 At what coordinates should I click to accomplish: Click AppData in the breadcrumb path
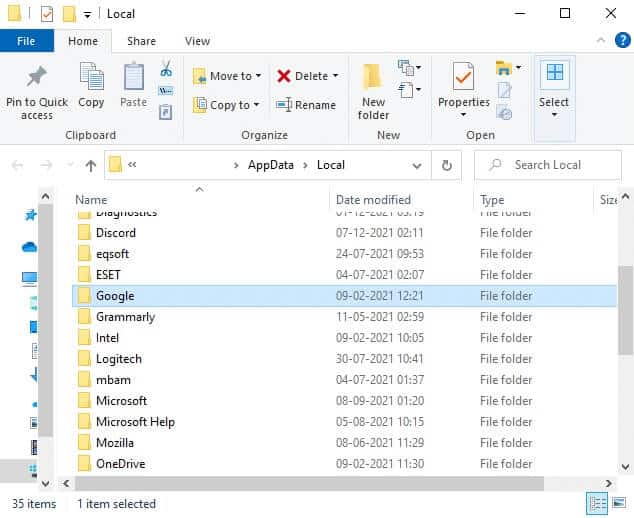(x=271, y=165)
